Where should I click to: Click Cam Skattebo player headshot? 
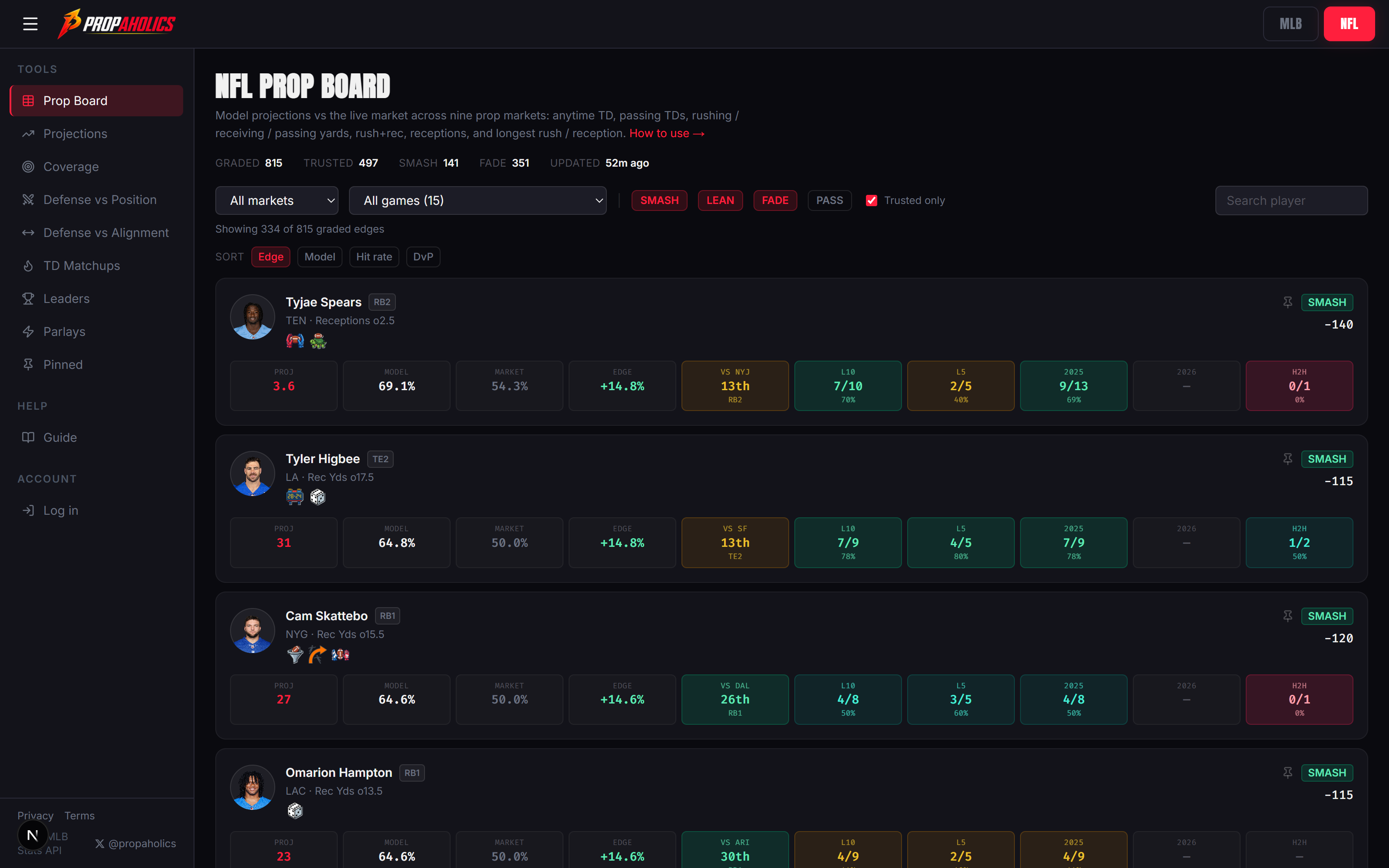pyautogui.click(x=253, y=630)
